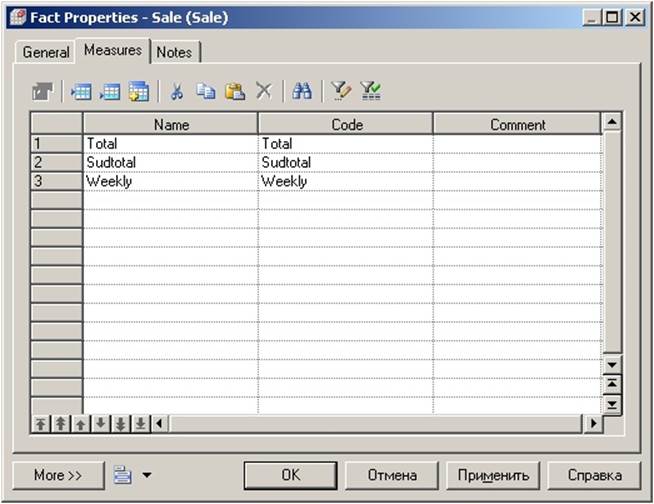Image resolution: width=654 pixels, height=504 pixels.
Task: Click the Paste clipboard icon
Action: pyautogui.click(x=235, y=91)
